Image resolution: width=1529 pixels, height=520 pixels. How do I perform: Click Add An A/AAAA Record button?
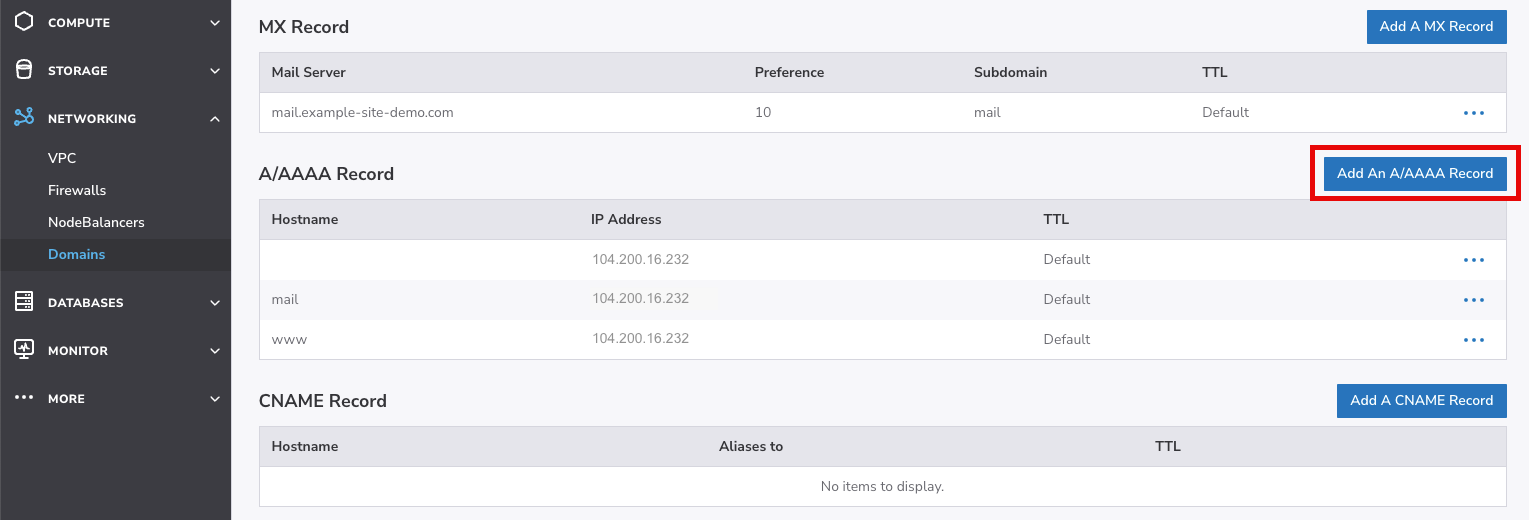[1414, 173]
